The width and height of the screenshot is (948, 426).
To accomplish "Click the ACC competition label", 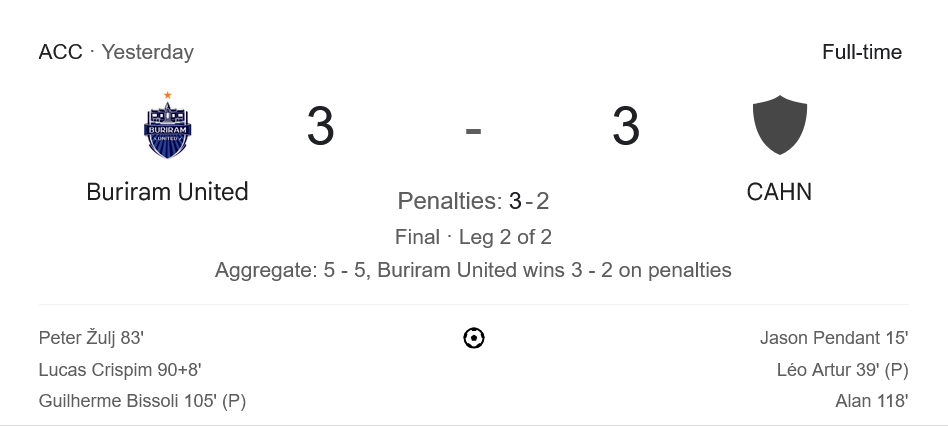I will tap(60, 52).
